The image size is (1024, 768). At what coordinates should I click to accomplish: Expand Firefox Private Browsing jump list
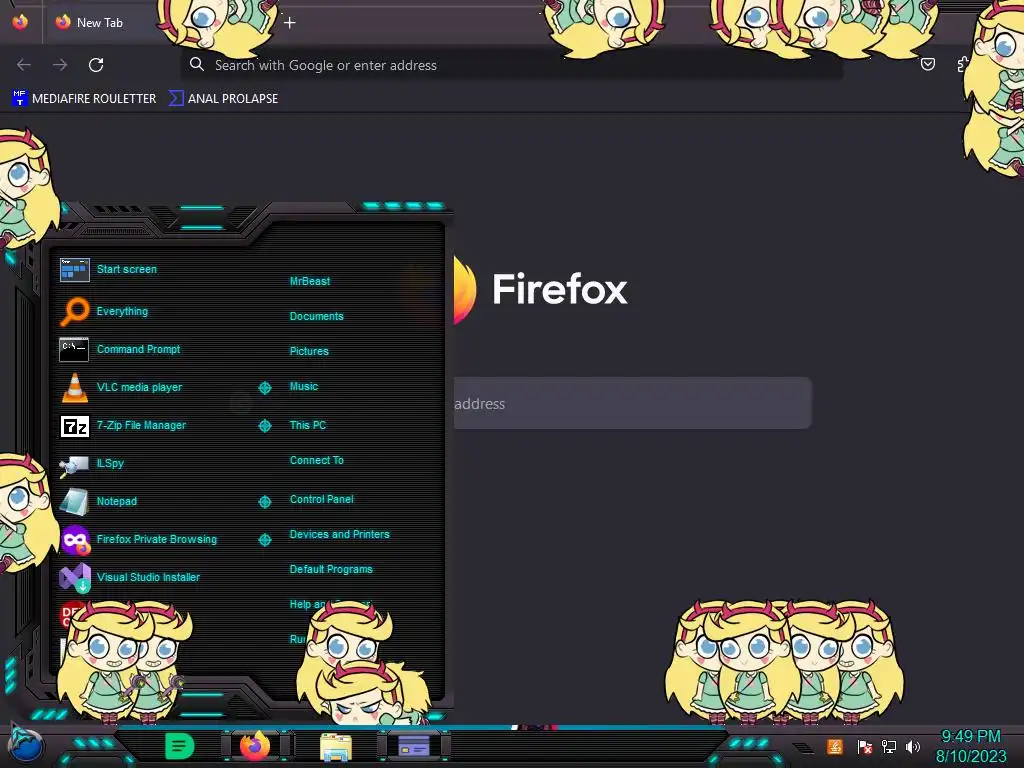[264, 539]
